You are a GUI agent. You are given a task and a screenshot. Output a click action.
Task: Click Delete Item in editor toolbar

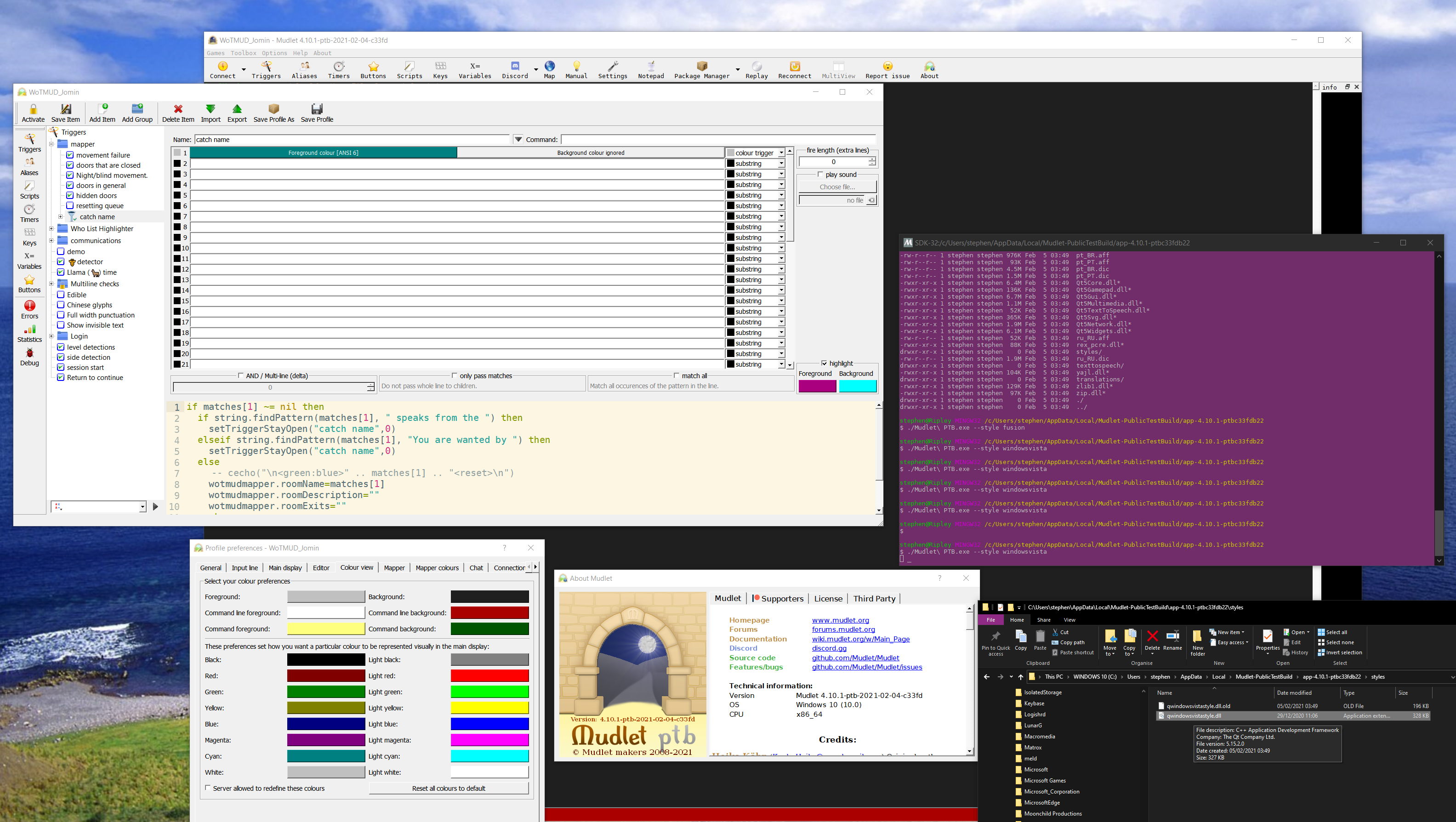[x=178, y=113]
